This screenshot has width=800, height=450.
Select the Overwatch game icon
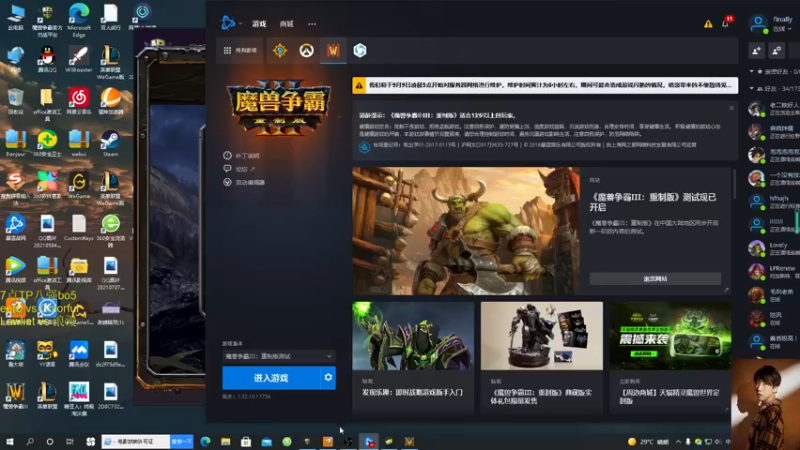[x=306, y=50]
